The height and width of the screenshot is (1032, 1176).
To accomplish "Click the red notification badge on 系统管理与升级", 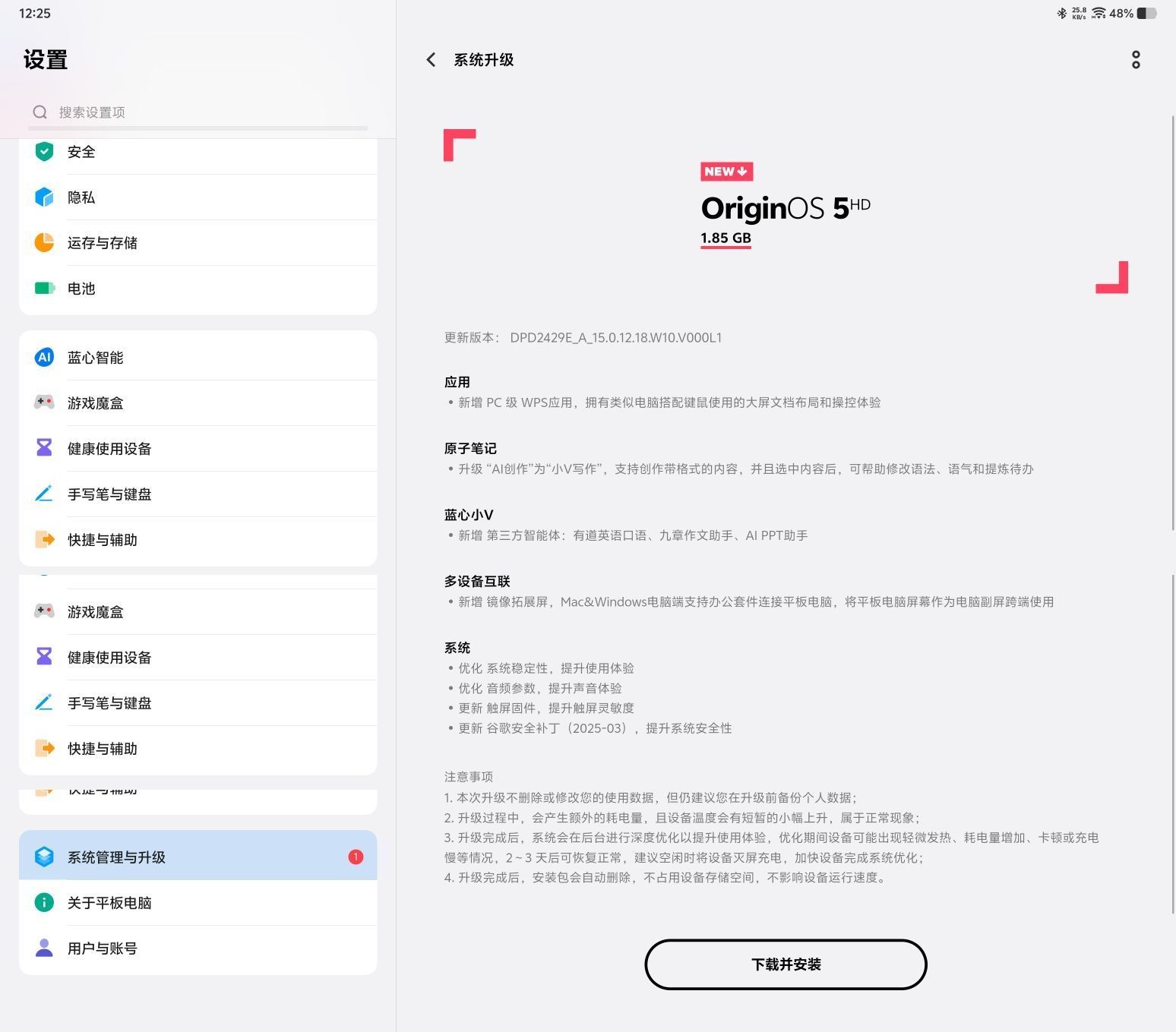I will point(356,857).
